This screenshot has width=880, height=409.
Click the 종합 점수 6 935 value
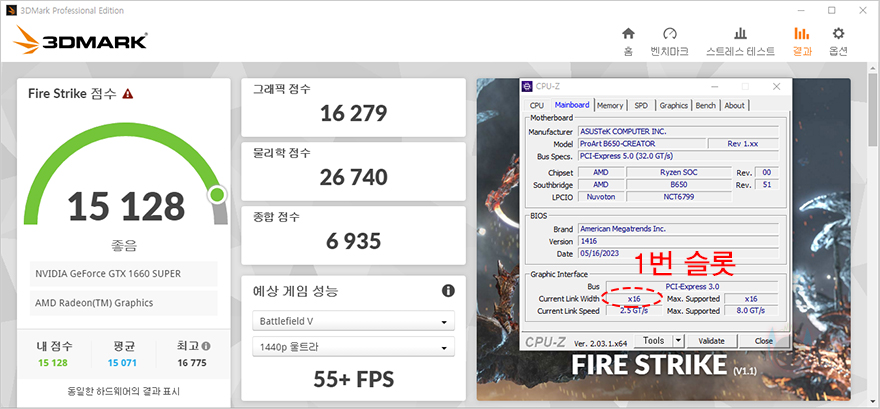click(x=354, y=241)
